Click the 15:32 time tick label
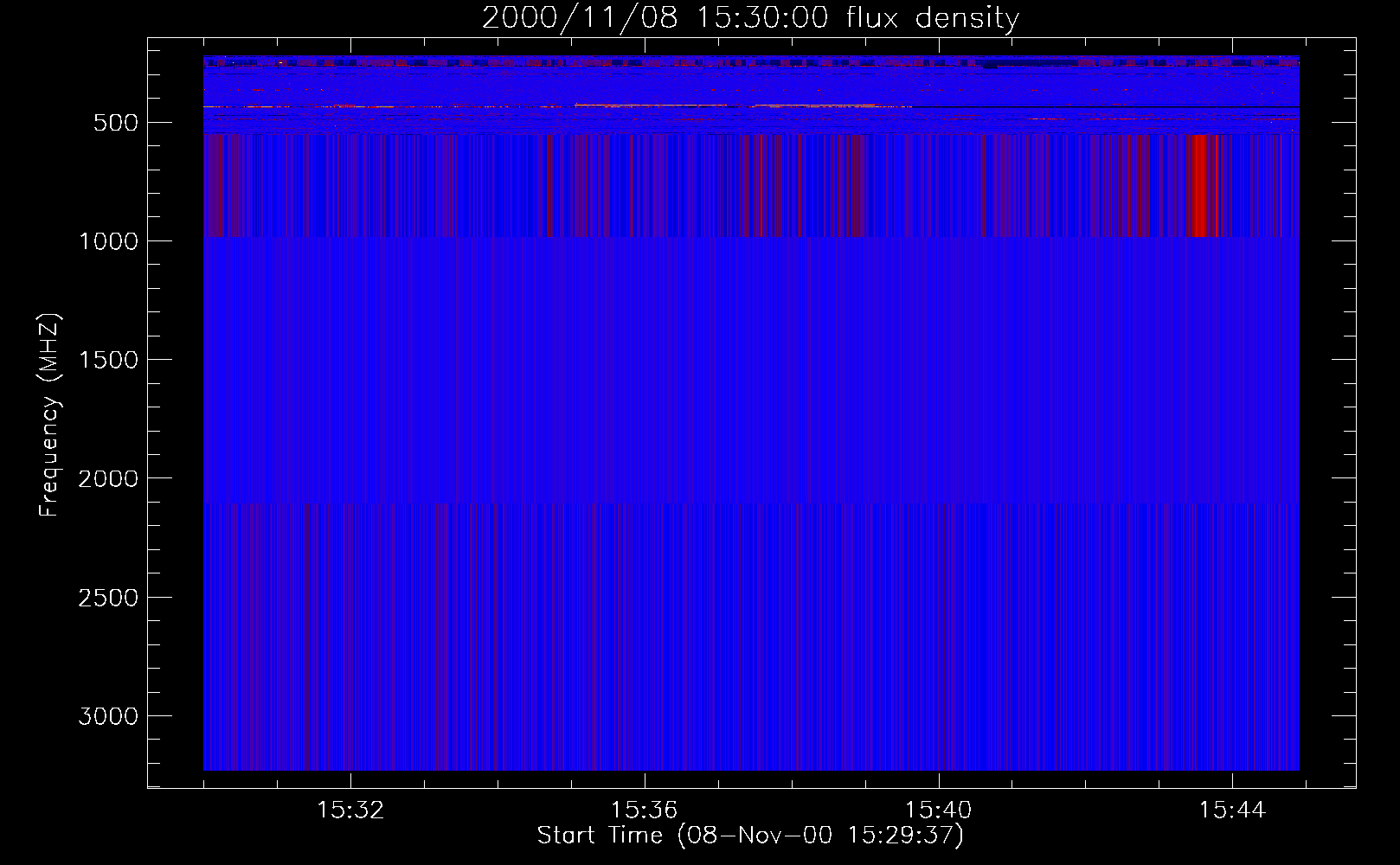1400x865 pixels. point(350,811)
